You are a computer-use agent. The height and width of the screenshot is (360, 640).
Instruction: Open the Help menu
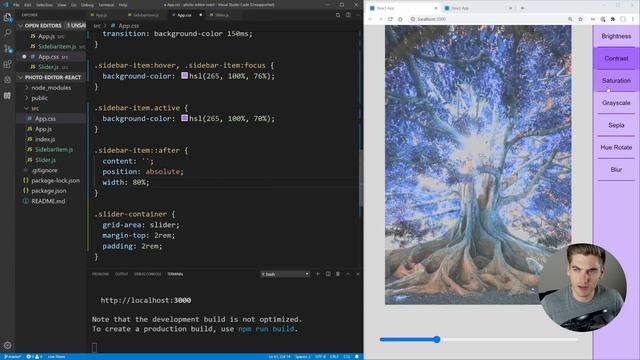(123, 5)
